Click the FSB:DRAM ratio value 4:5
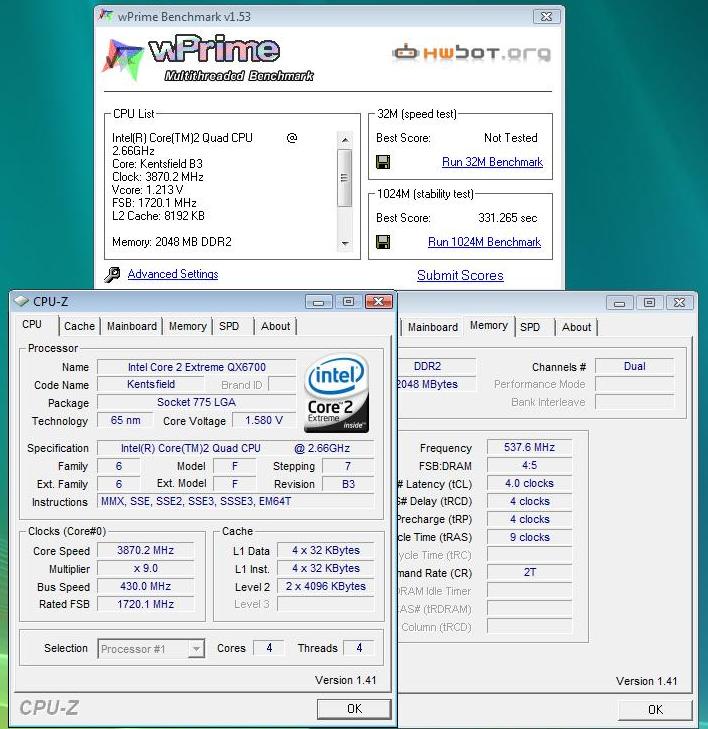Image resolution: width=708 pixels, height=729 pixels. click(x=529, y=465)
